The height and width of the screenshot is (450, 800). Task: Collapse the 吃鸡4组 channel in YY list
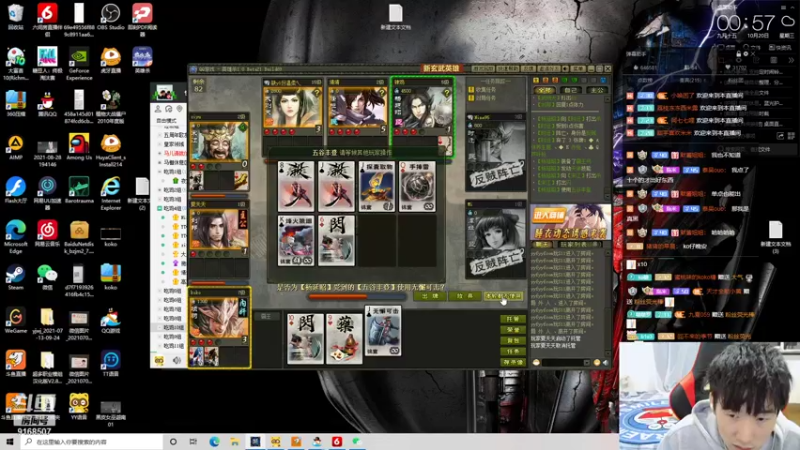coord(160,208)
